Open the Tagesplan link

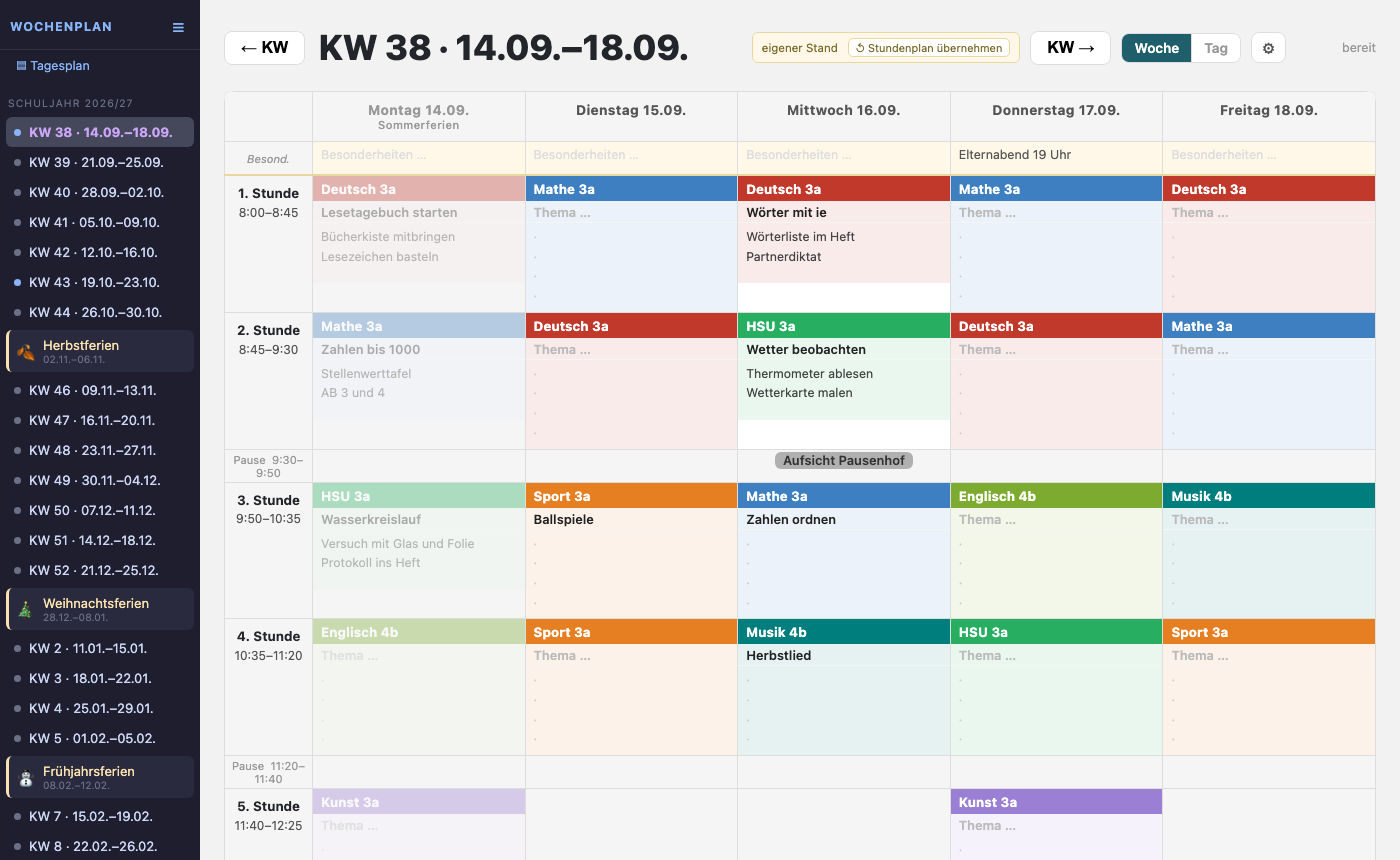pyautogui.click(x=53, y=66)
